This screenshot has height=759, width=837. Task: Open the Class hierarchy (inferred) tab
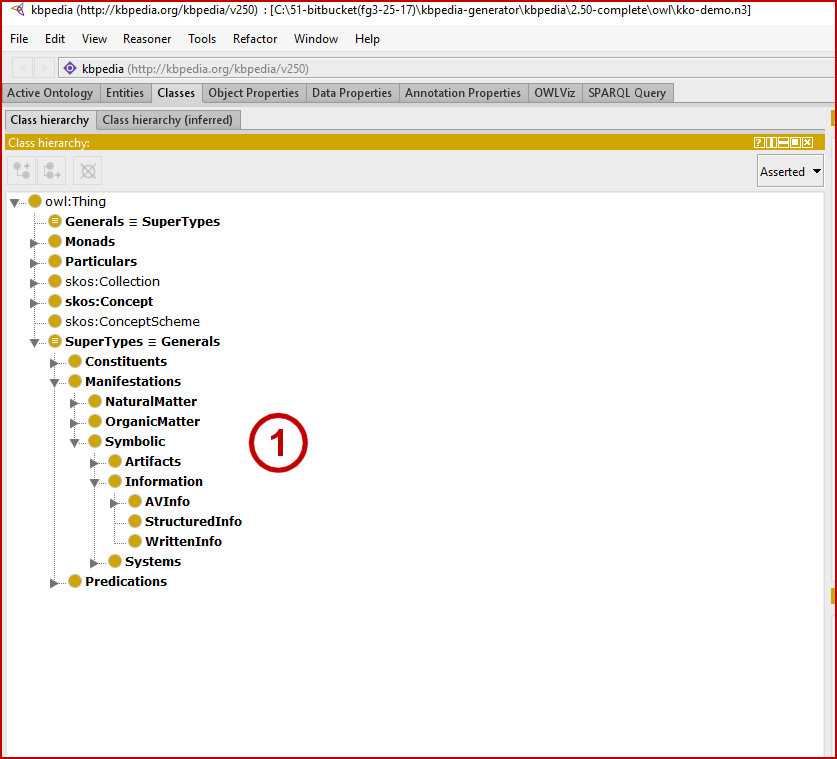tap(168, 120)
